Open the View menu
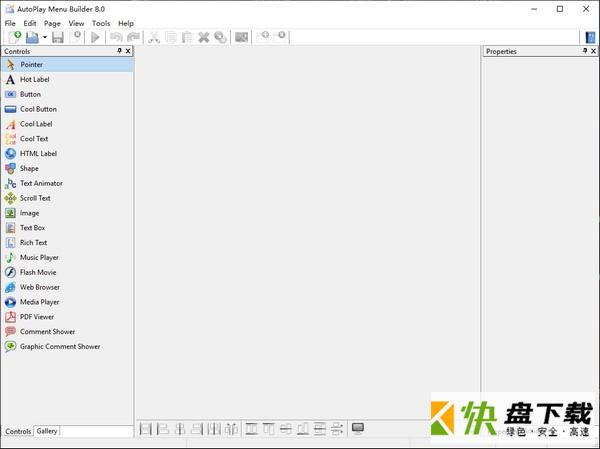Screen dimensions: 600x449 [76, 23]
